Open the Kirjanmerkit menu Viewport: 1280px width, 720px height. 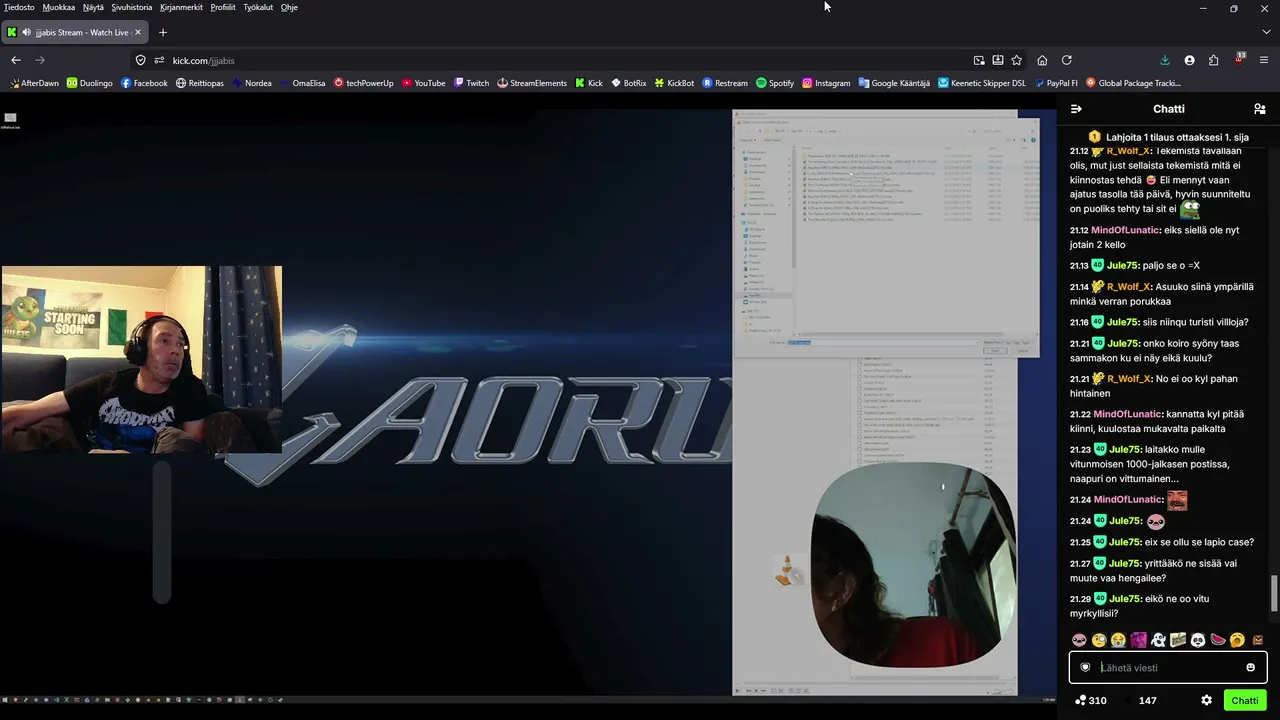click(181, 7)
